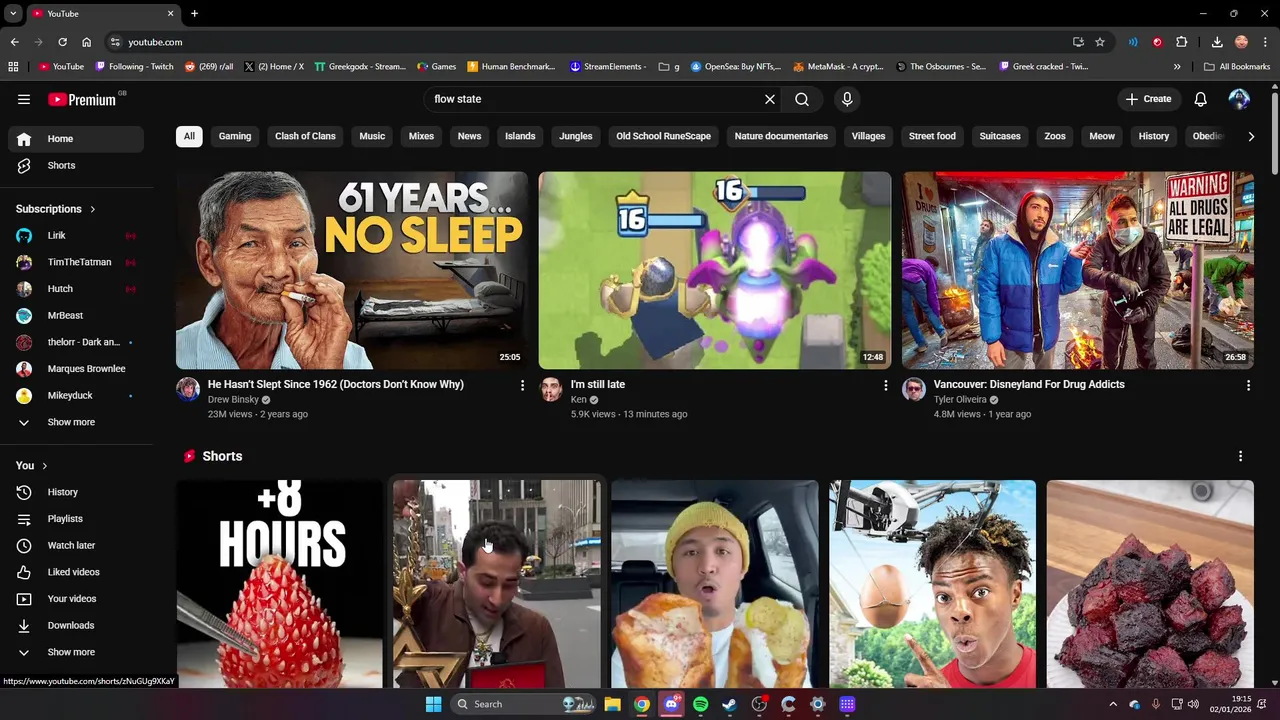This screenshot has height=720, width=1280.
Task: Click the magnifier search button
Action: [802, 99]
